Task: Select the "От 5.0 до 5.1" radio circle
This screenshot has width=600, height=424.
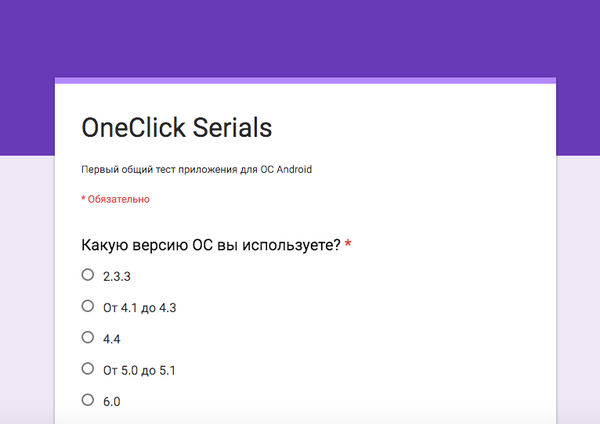Action: tap(88, 369)
